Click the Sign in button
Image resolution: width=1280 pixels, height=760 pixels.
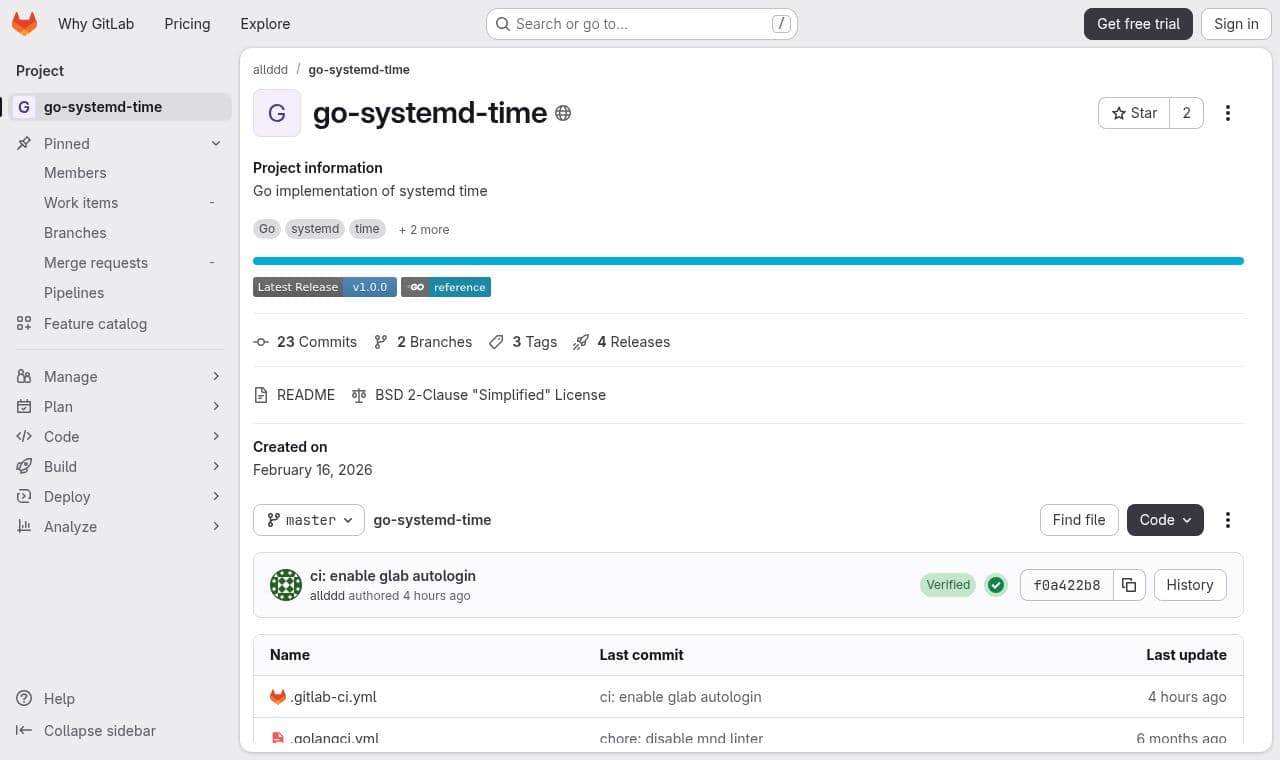[x=1236, y=24]
